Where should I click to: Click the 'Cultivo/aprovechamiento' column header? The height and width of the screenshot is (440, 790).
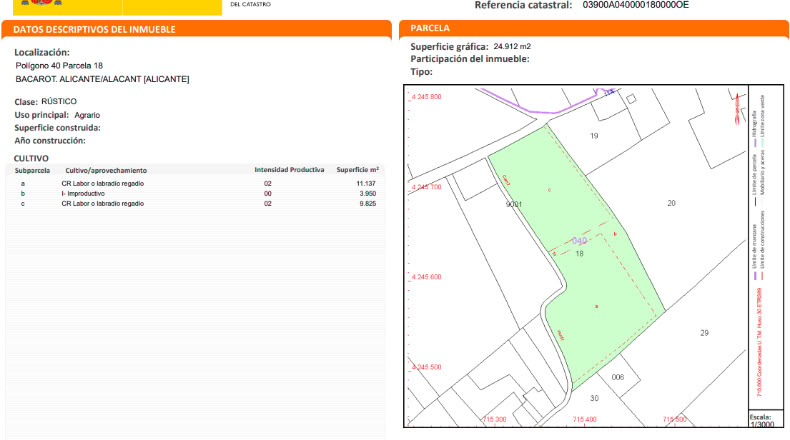[x=106, y=170]
